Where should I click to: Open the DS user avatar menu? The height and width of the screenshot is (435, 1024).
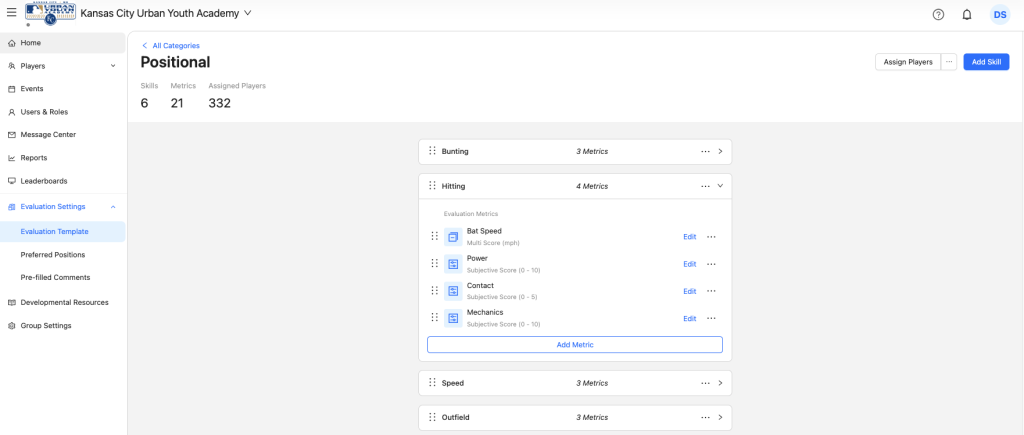point(999,14)
